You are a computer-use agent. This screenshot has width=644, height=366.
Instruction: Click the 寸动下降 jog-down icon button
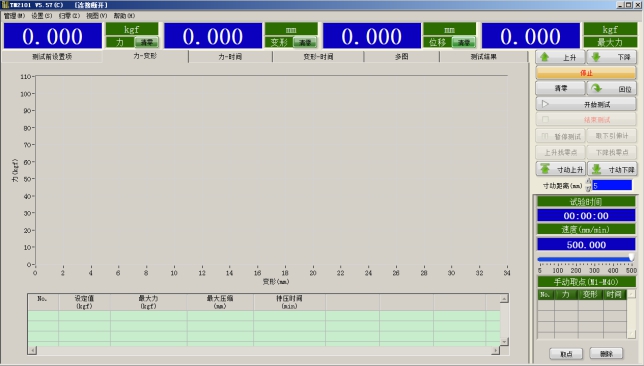612,169
